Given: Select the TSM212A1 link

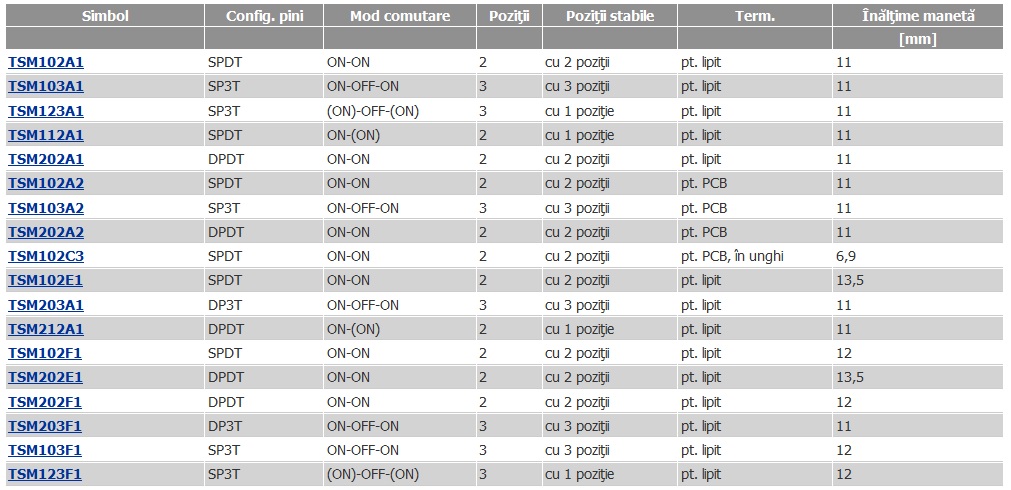Looking at the screenshot, I should point(46,329).
